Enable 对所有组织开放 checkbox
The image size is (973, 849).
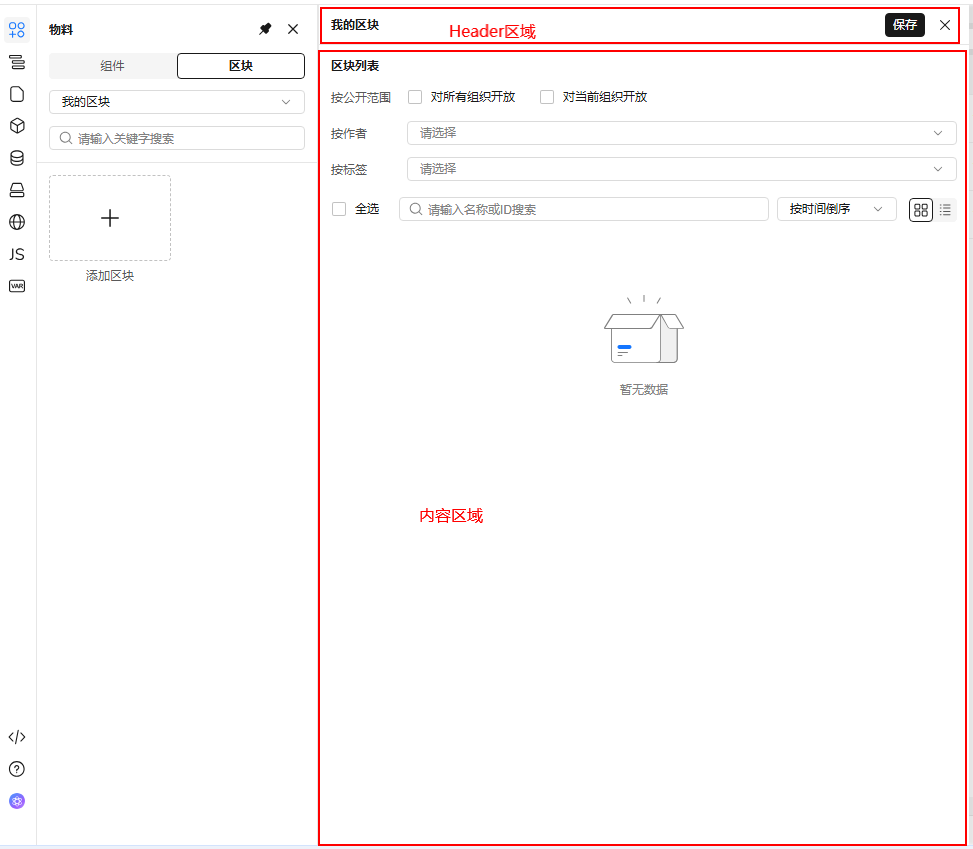[415, 96]
